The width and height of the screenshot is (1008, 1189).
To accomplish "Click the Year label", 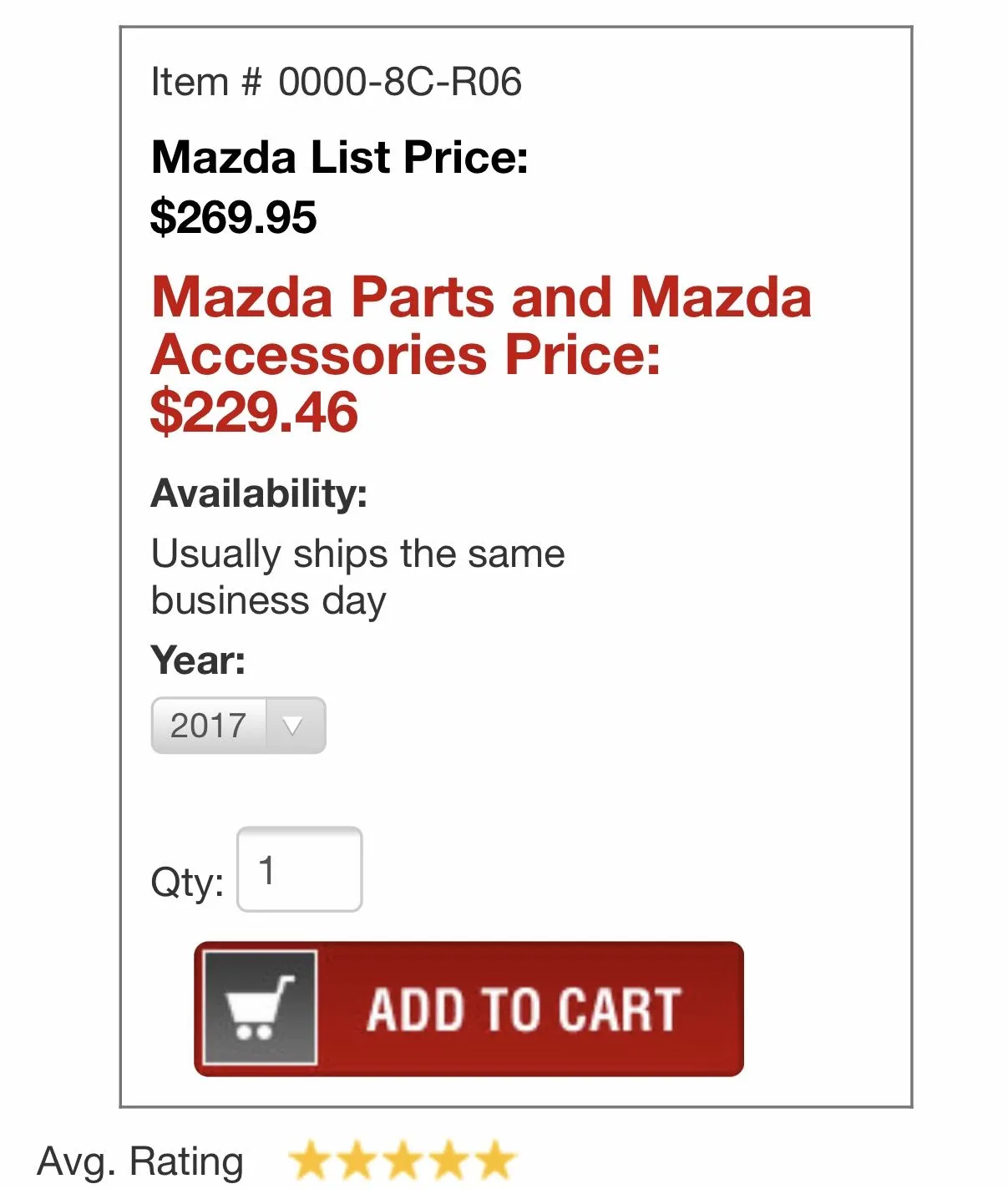I will point(198,660).
